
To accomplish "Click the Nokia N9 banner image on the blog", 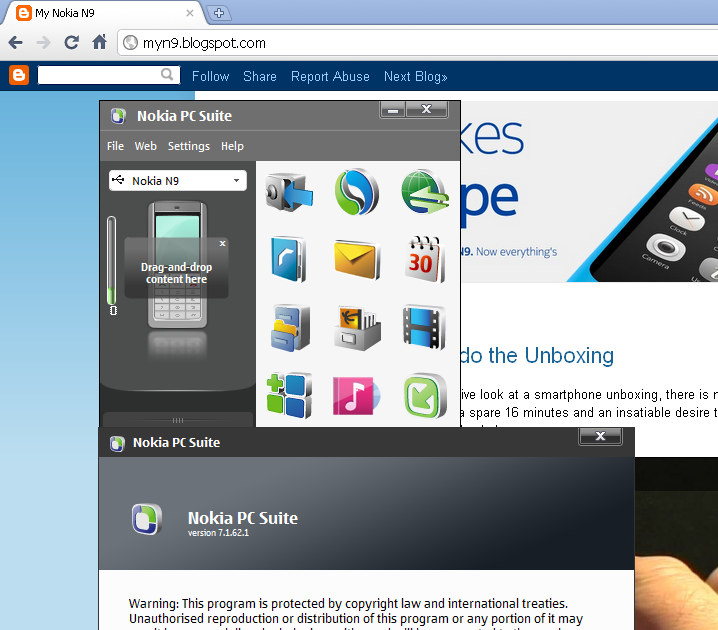I will (x=589, y=191).
